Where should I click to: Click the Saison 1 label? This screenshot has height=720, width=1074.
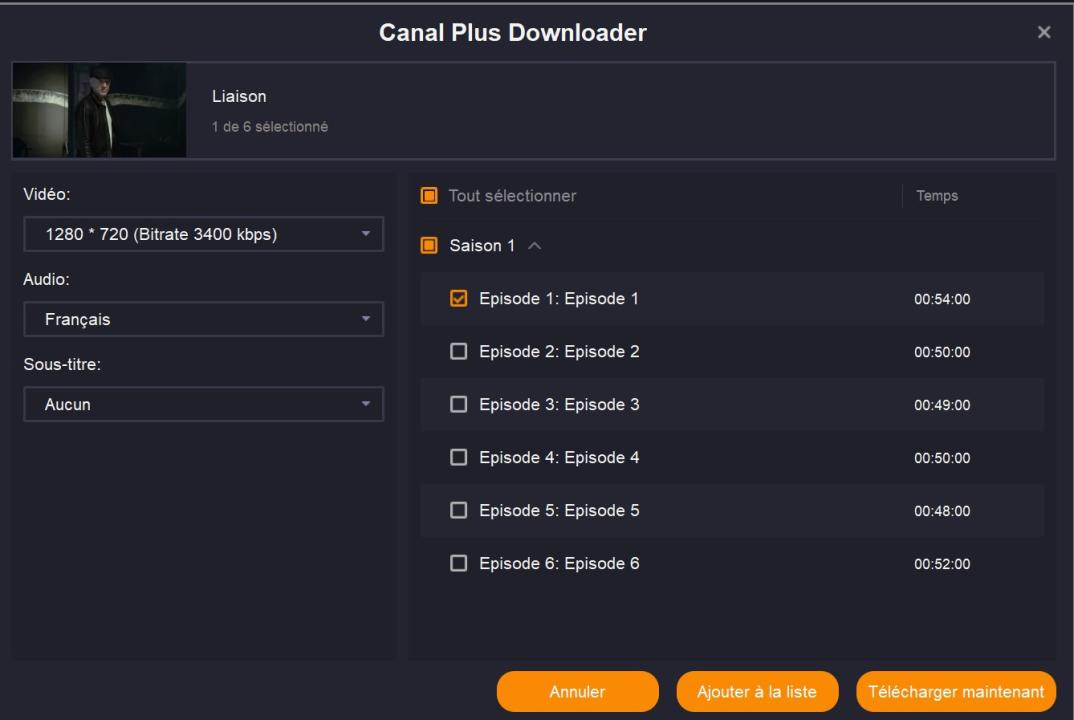point(482,245)
